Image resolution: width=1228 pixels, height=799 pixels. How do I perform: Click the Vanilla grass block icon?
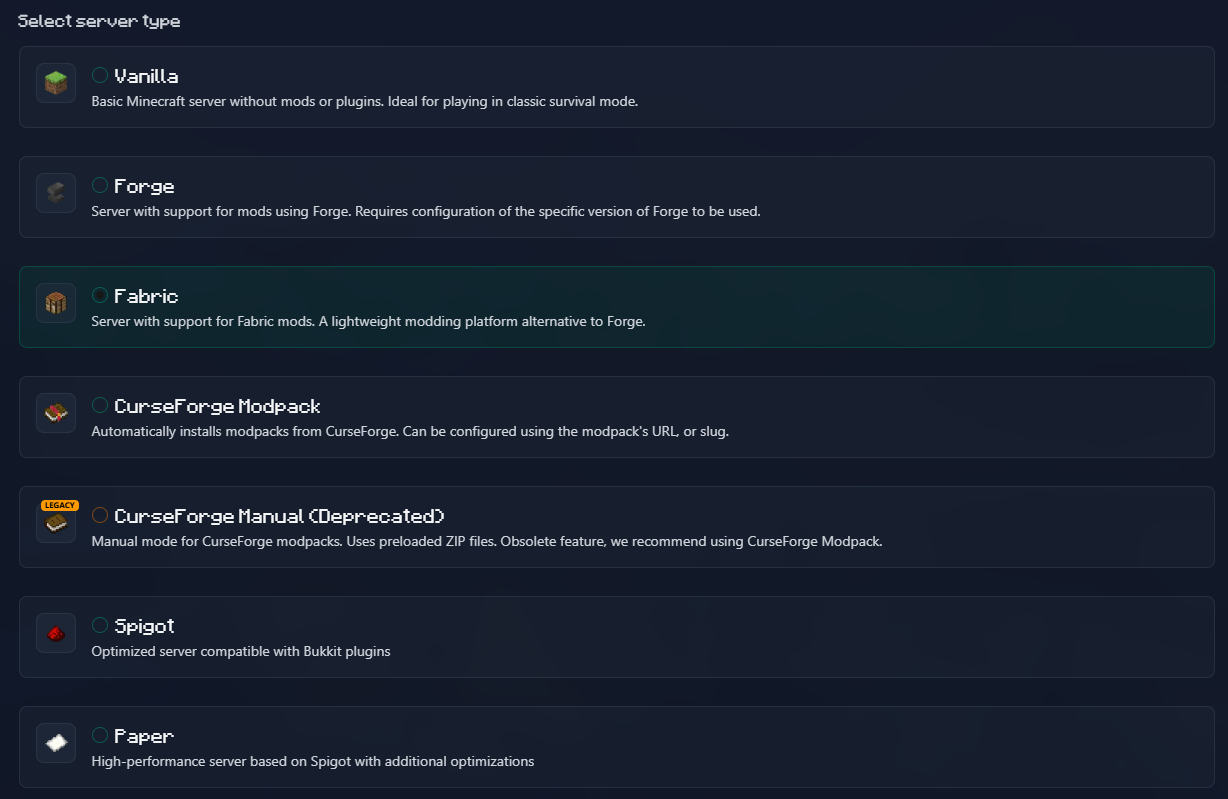tap(56, 83)
